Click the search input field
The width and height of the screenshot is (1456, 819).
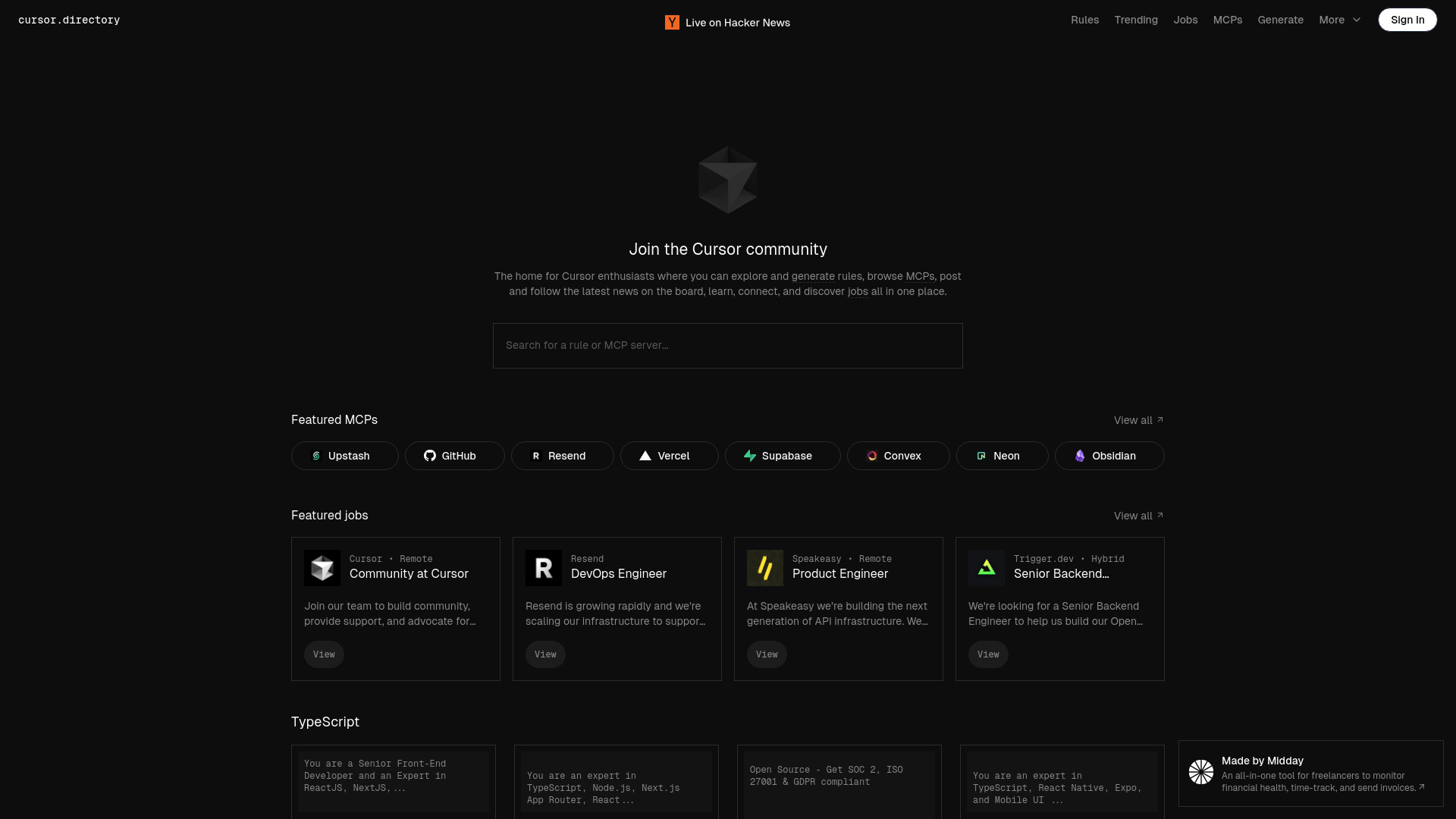(728, 345)
